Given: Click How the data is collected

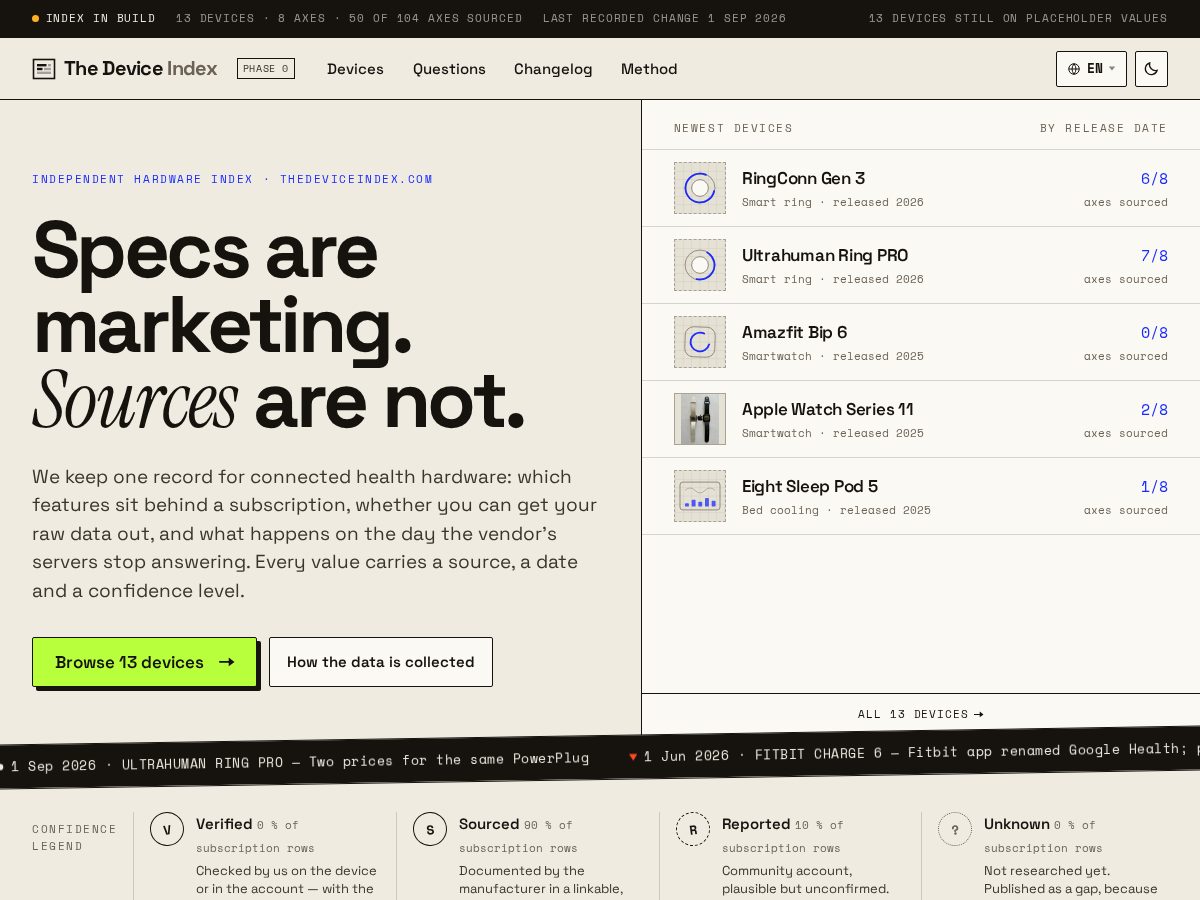Looking at the screenshot, I should (x=381, y=662).
